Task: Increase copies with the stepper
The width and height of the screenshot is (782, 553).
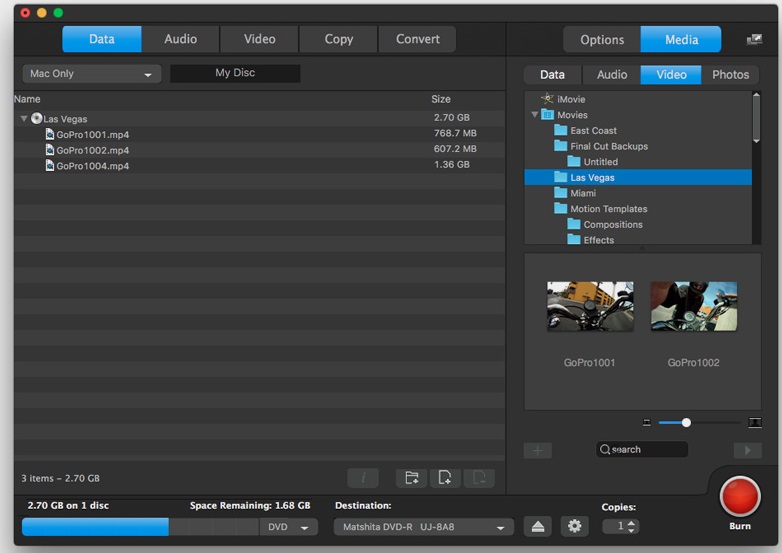Action: coord(631,523)
